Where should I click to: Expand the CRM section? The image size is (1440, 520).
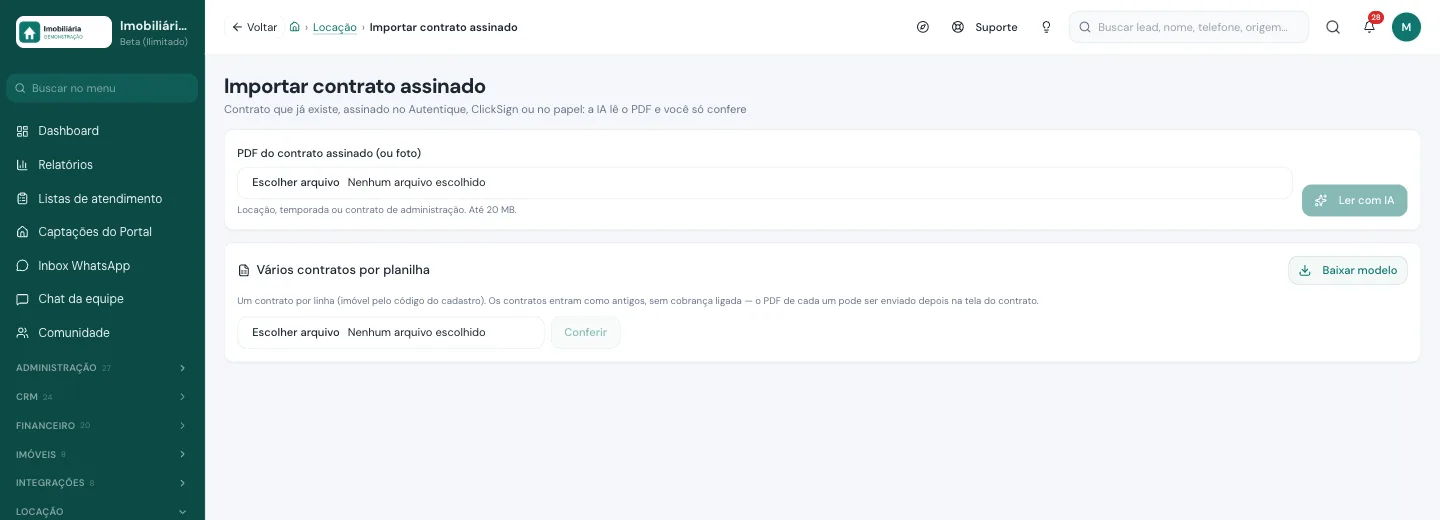102,397
